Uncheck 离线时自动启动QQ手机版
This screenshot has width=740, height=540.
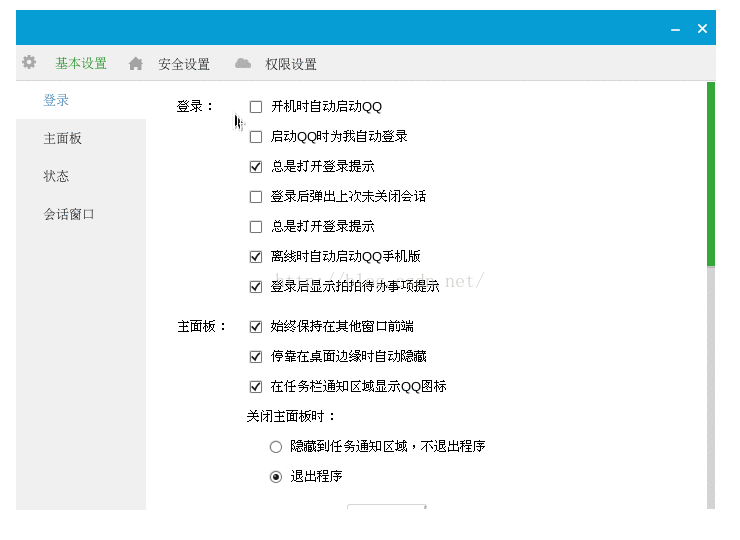pos(256,256)
